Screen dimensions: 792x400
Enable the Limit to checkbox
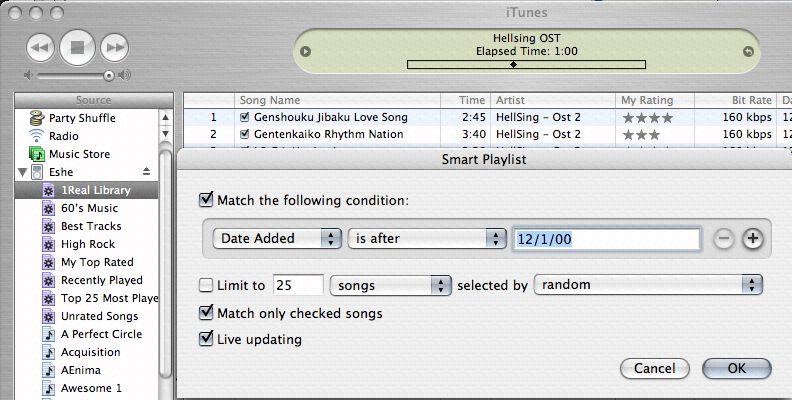(206, 285)
